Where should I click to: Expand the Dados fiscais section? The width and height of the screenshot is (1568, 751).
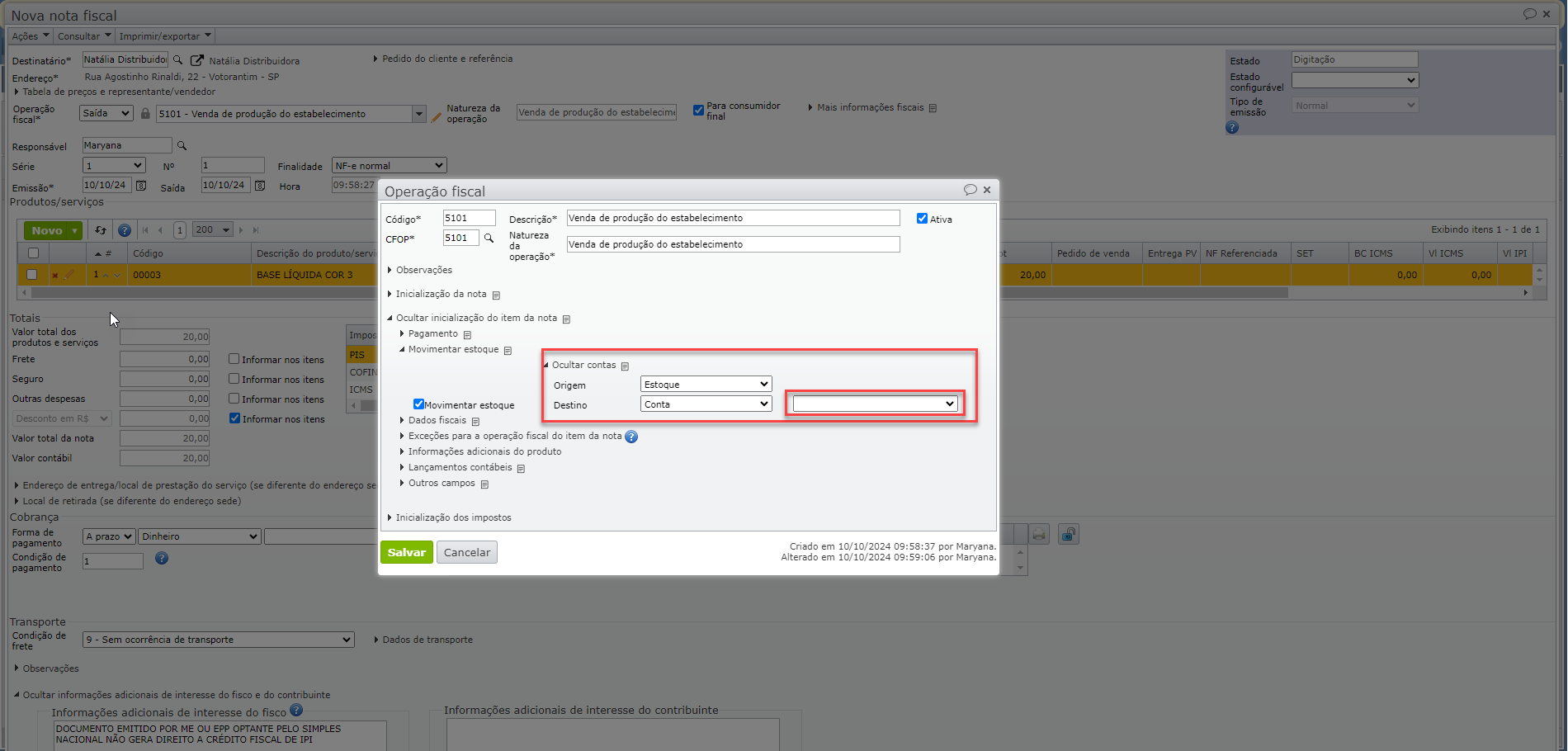pyautogui.click(x=433, y=421)
